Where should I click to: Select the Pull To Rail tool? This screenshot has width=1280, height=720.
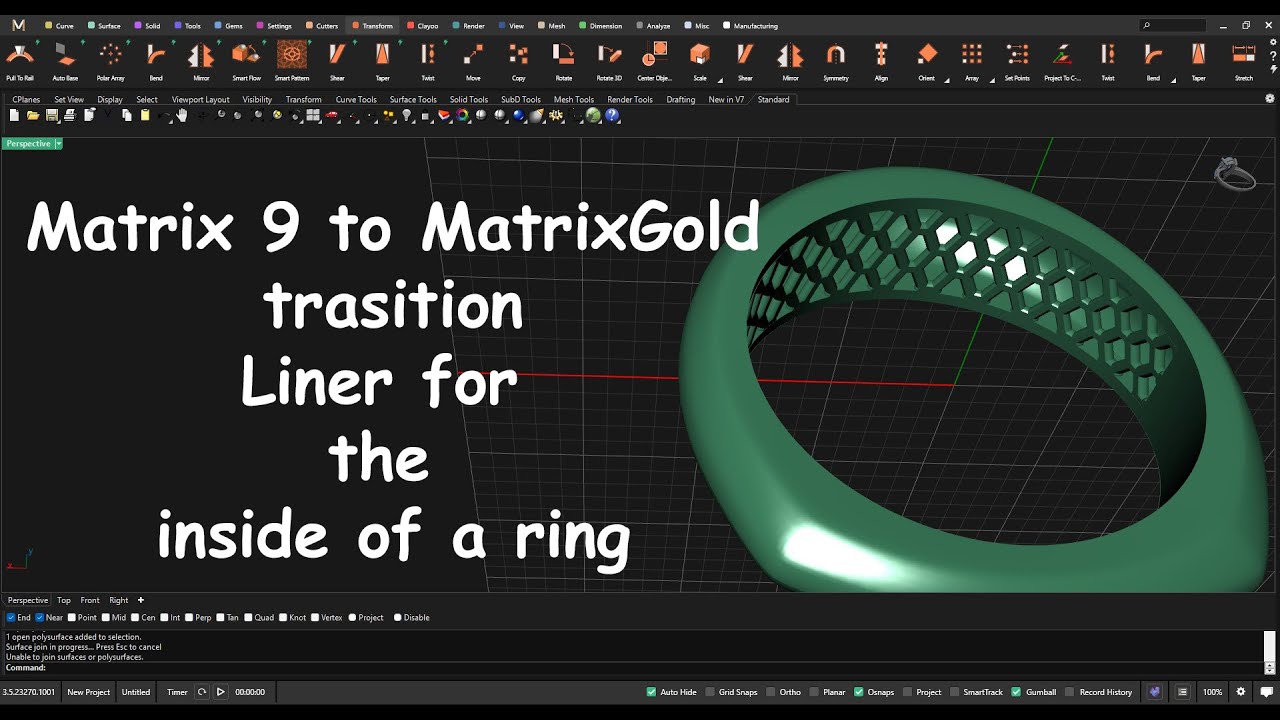(x=20, y=62)
